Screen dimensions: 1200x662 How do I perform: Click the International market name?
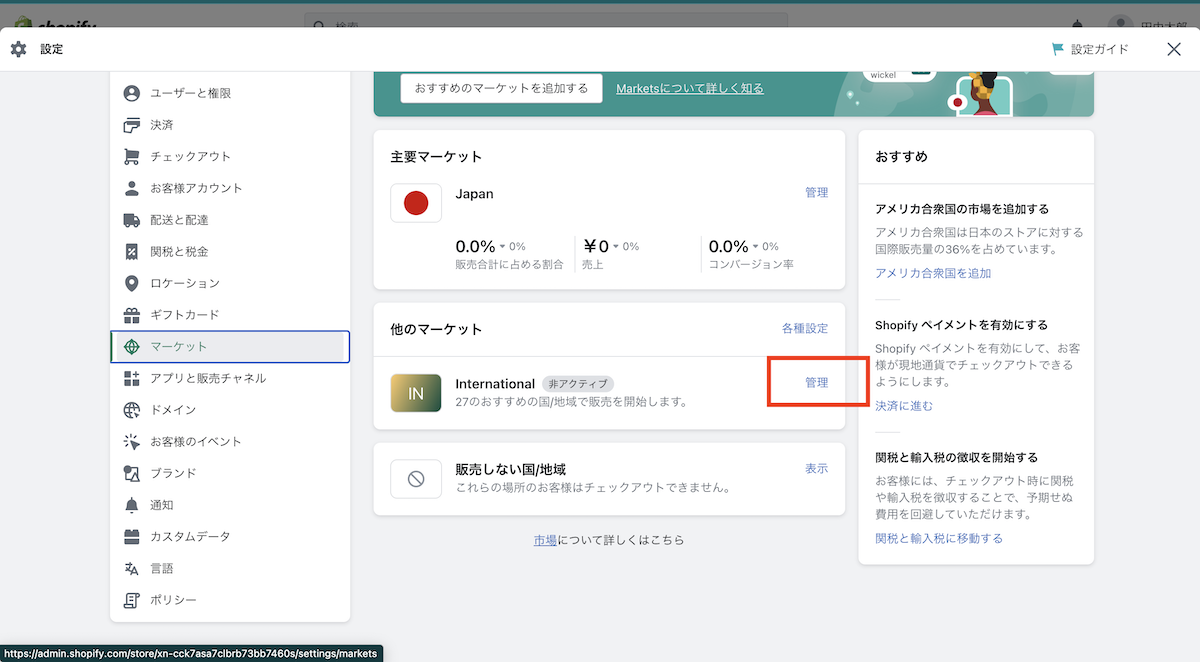coord(495,384)
